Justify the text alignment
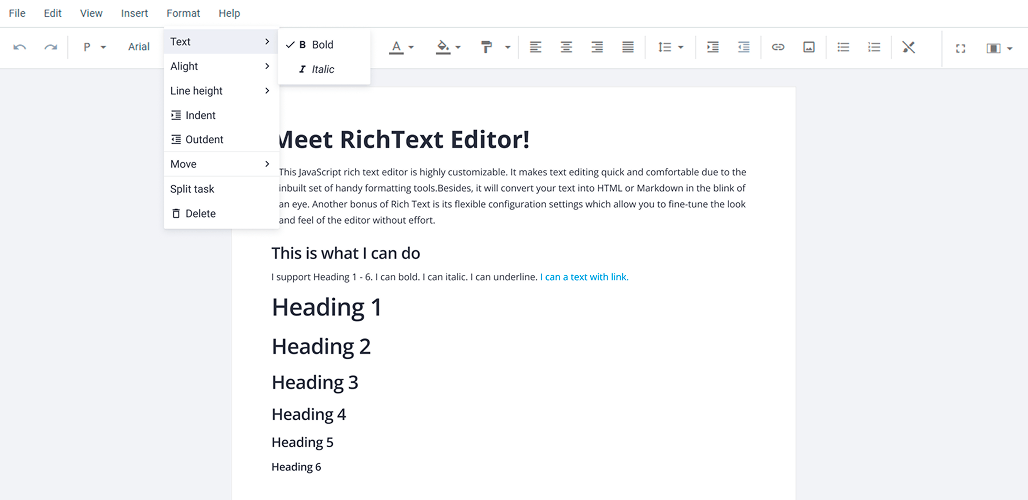1028x500 pixels. pyautogui.click(x=627, y=47)
